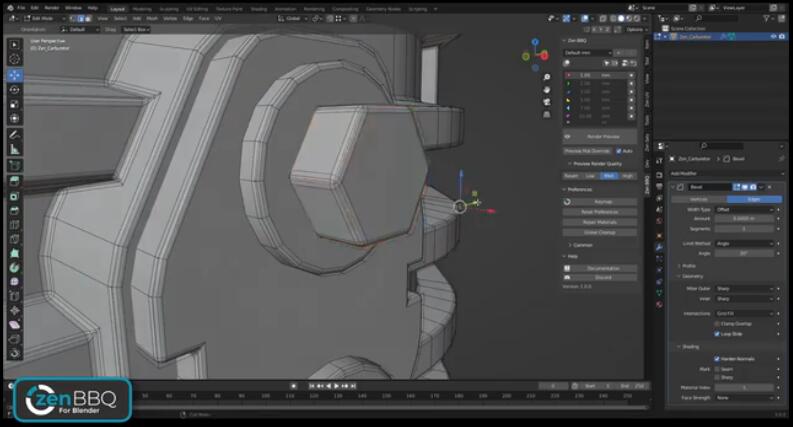
Task: Click the viewport zoom magnifier icon
Action: coord(547,77)
